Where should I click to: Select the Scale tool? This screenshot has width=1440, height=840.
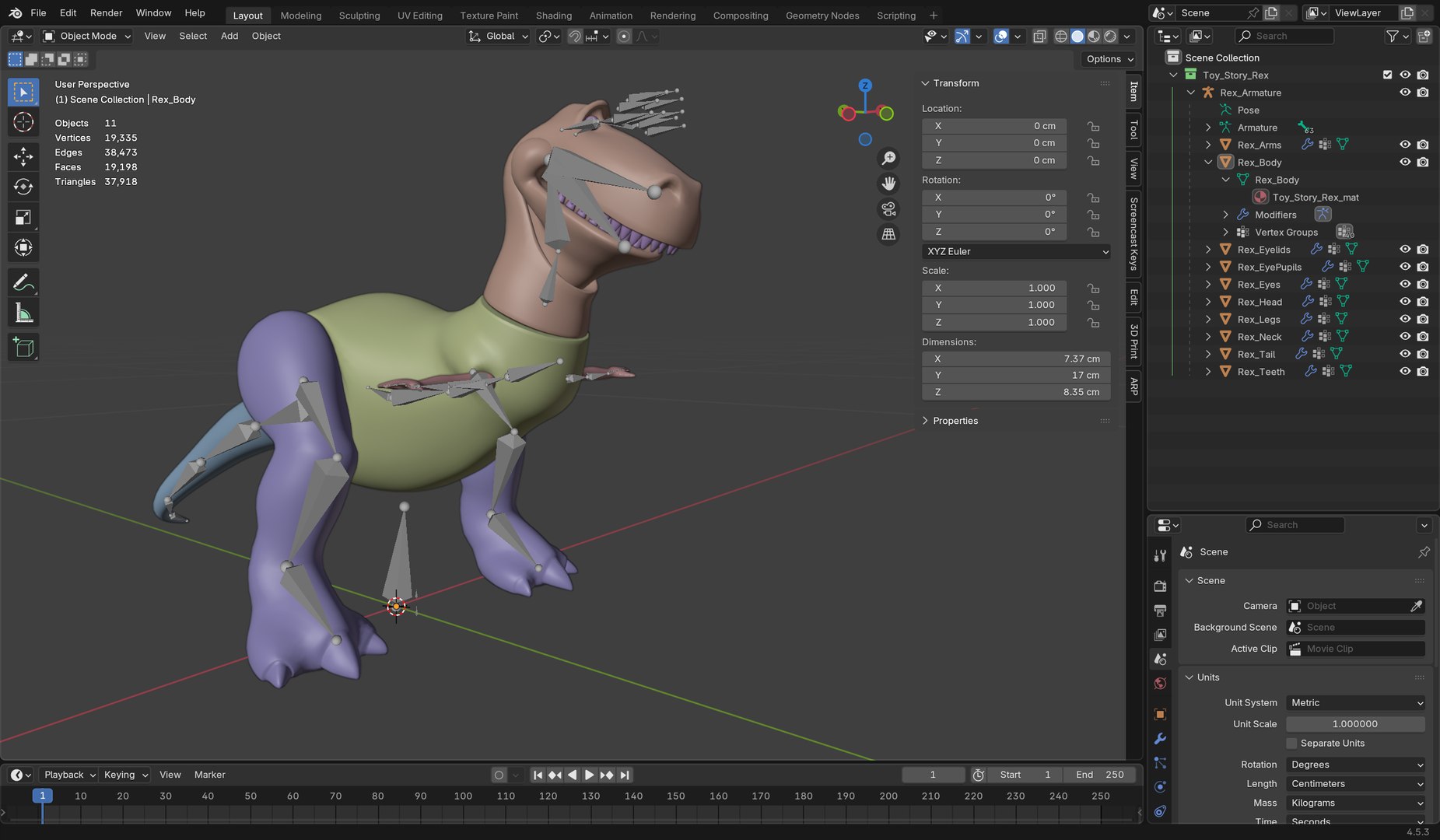[x=23, y=217]
